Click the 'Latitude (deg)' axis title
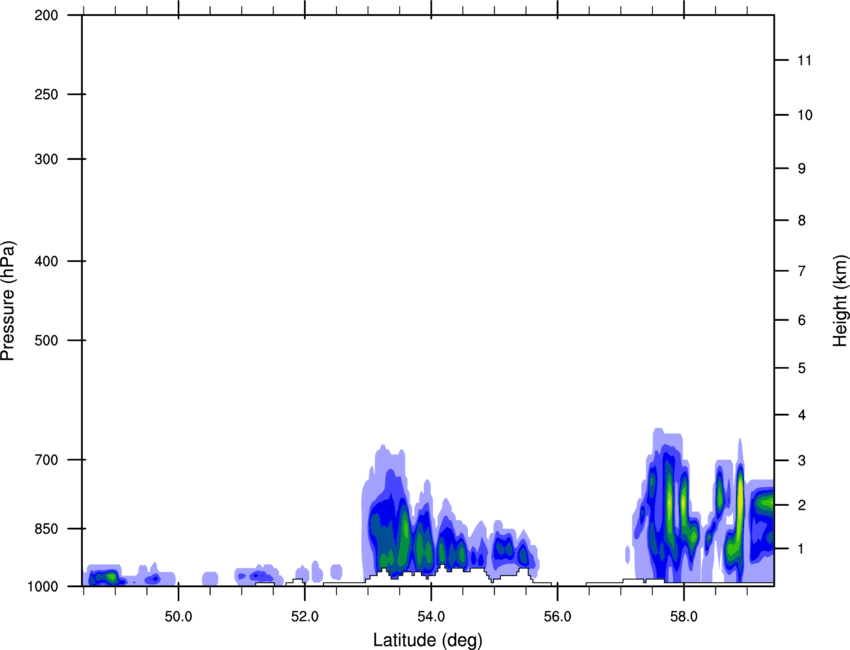 (428, 640)
